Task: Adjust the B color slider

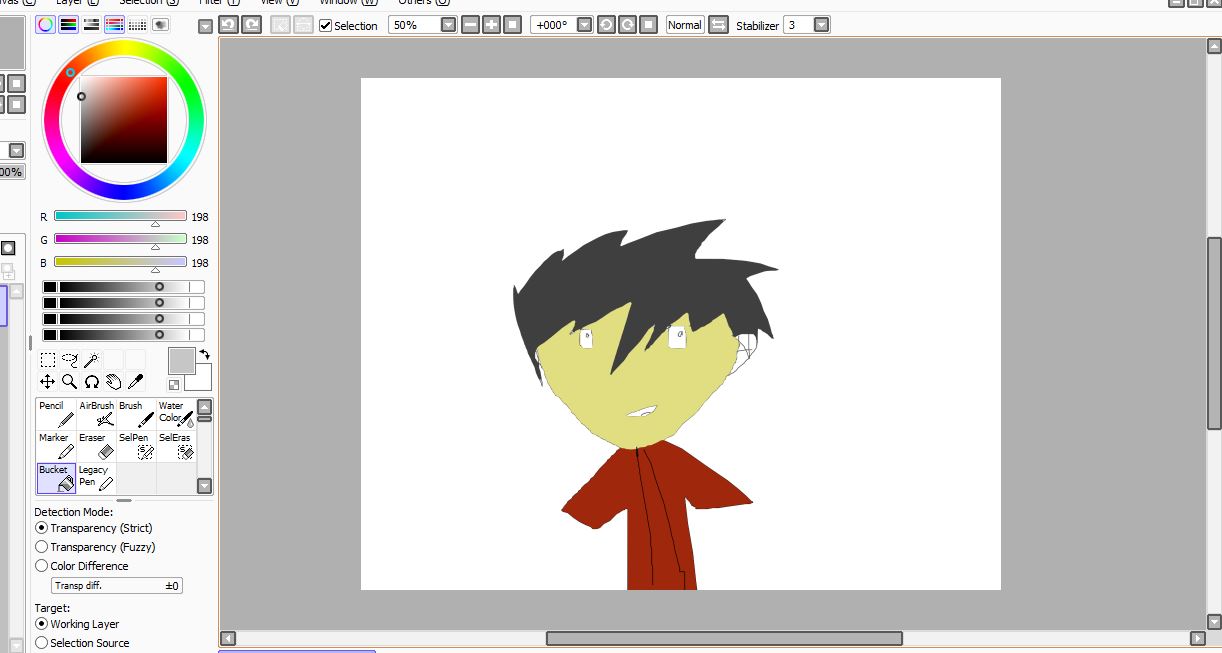Action: 120,262
